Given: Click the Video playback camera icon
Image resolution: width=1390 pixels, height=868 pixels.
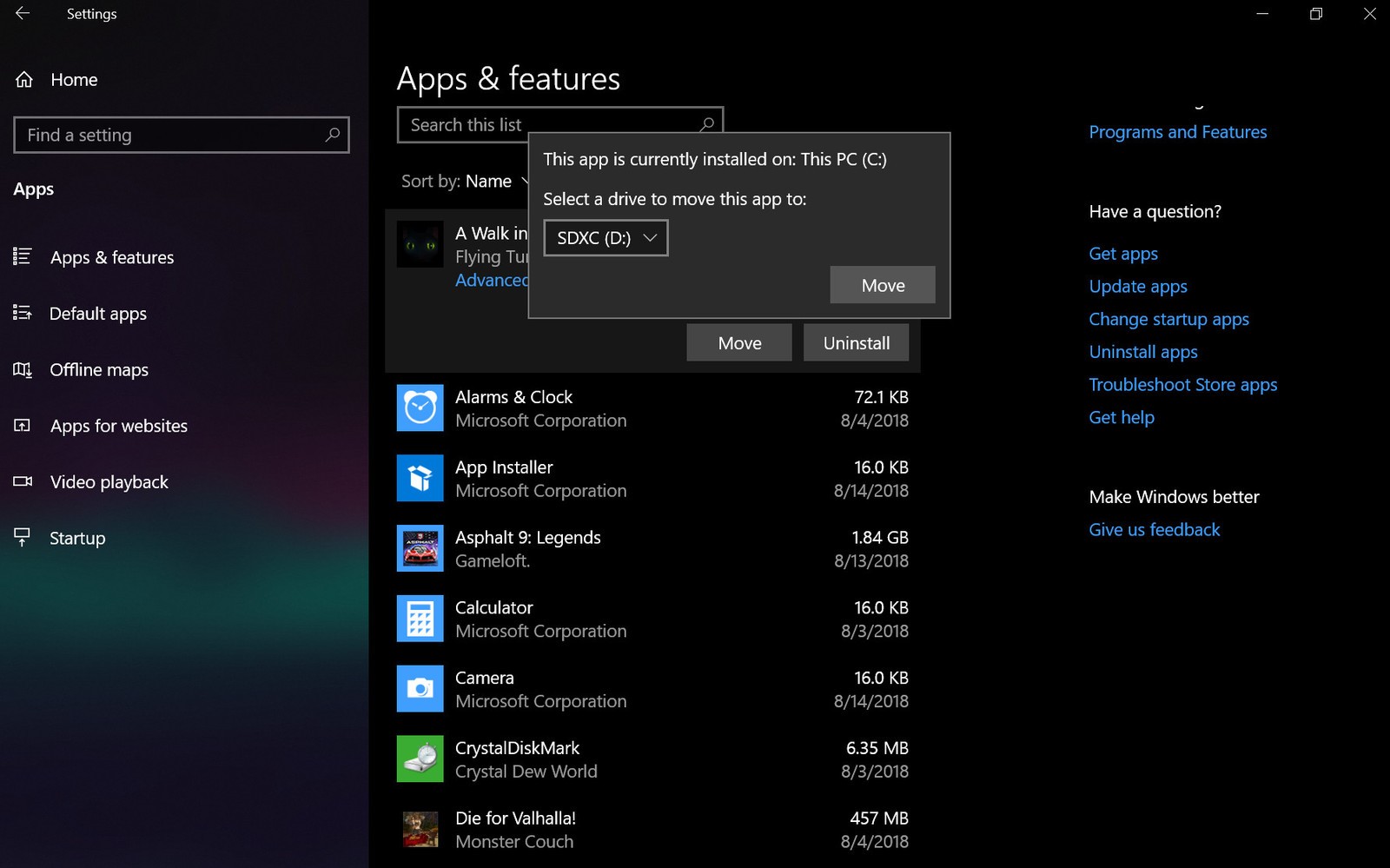Looking at the screenshot, I should tap(23, 481).
